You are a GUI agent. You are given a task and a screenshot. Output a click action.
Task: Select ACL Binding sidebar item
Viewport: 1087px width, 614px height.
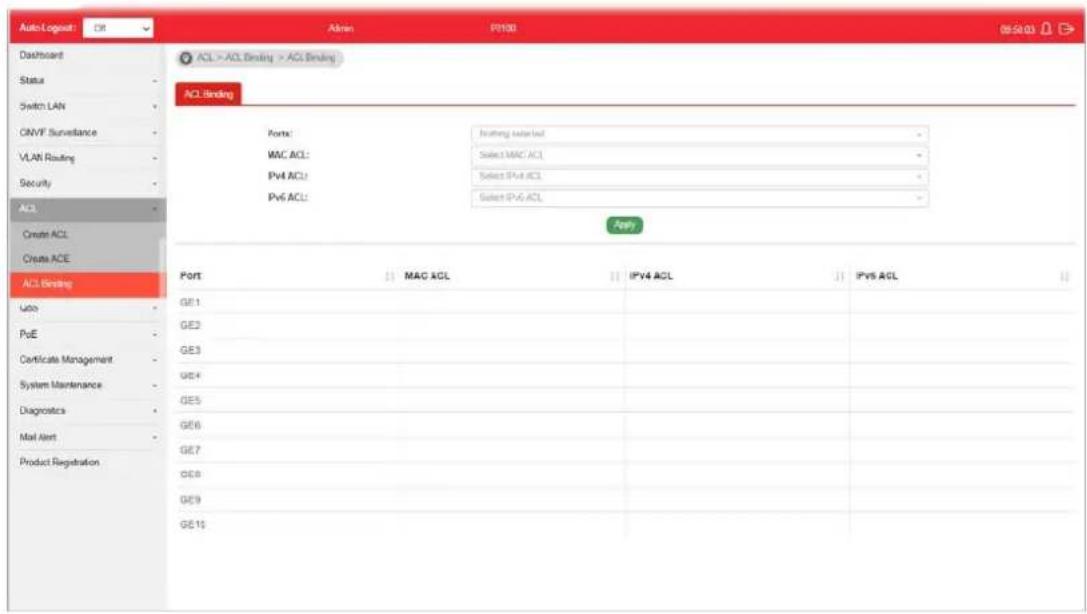point(87,284)
